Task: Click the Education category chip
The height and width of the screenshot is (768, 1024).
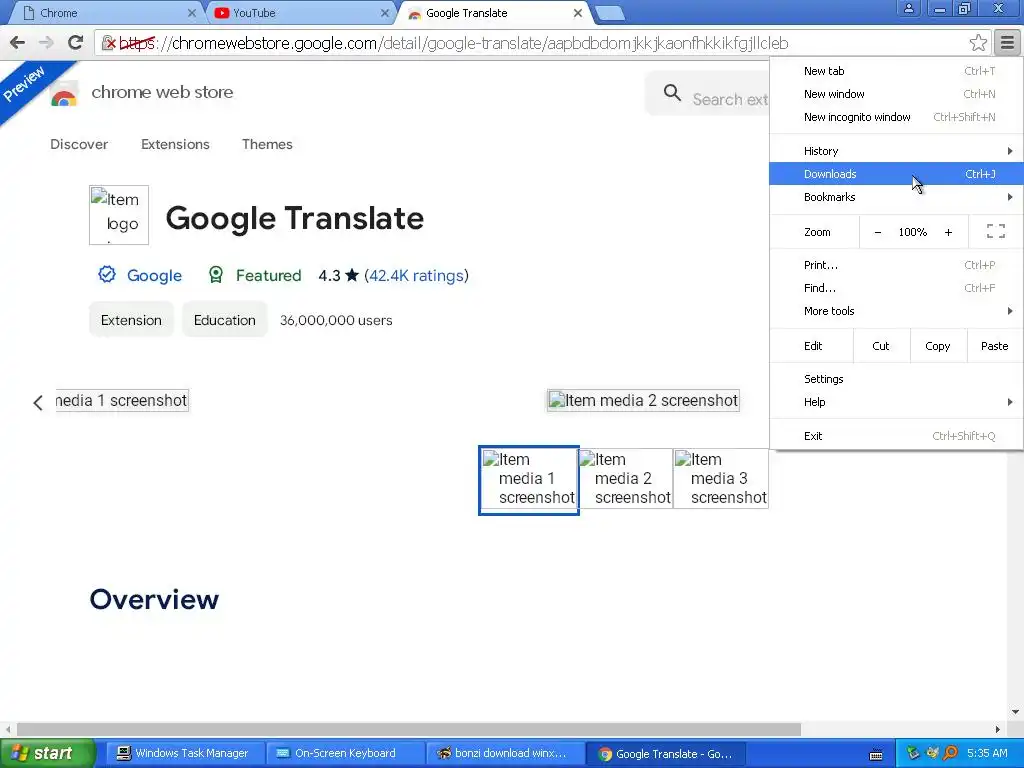Action: click(x=225, y=320)
